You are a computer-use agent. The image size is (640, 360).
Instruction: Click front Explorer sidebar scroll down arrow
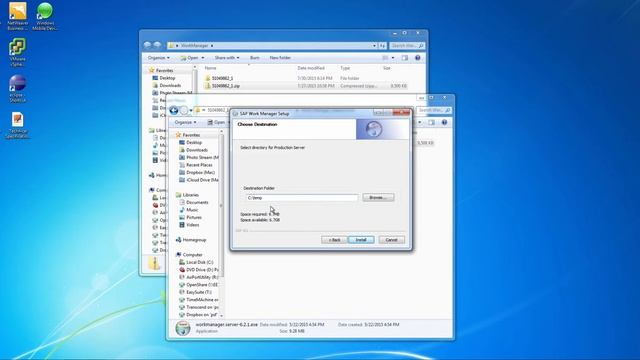222,316
